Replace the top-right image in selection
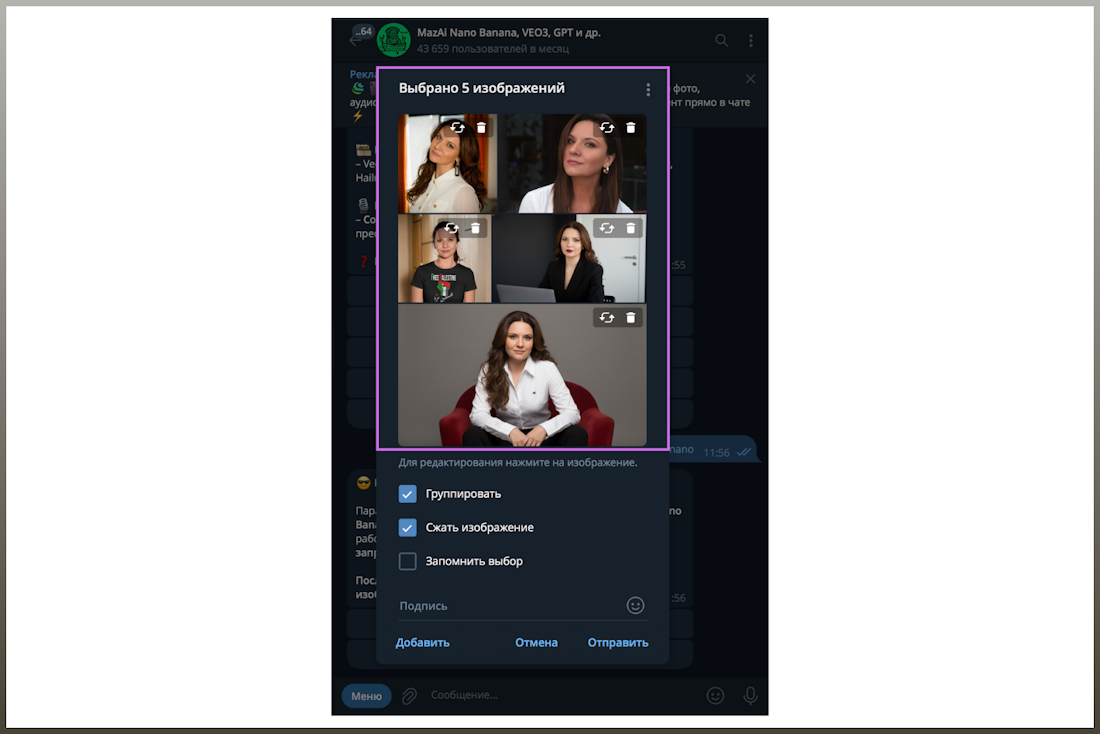The image size is (1100, 734). (x=607, y=128)
